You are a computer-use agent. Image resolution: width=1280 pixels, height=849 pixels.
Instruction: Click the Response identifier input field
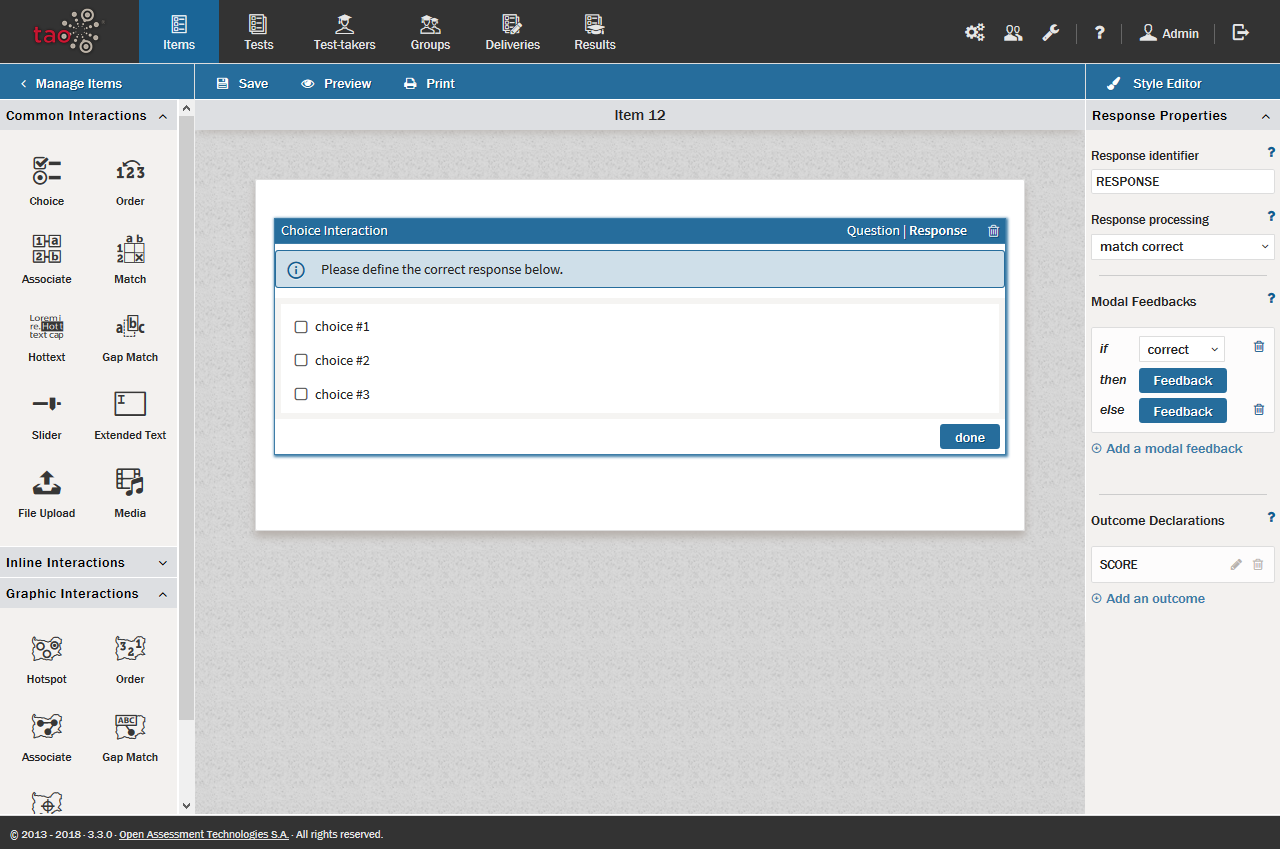point(1182,182)
